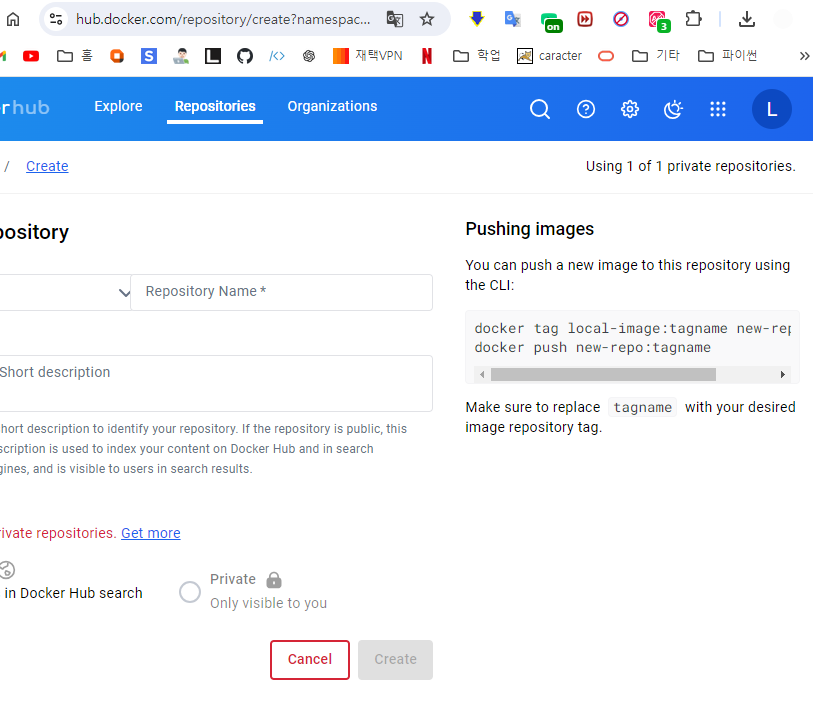Click the browser home icon

13,20
